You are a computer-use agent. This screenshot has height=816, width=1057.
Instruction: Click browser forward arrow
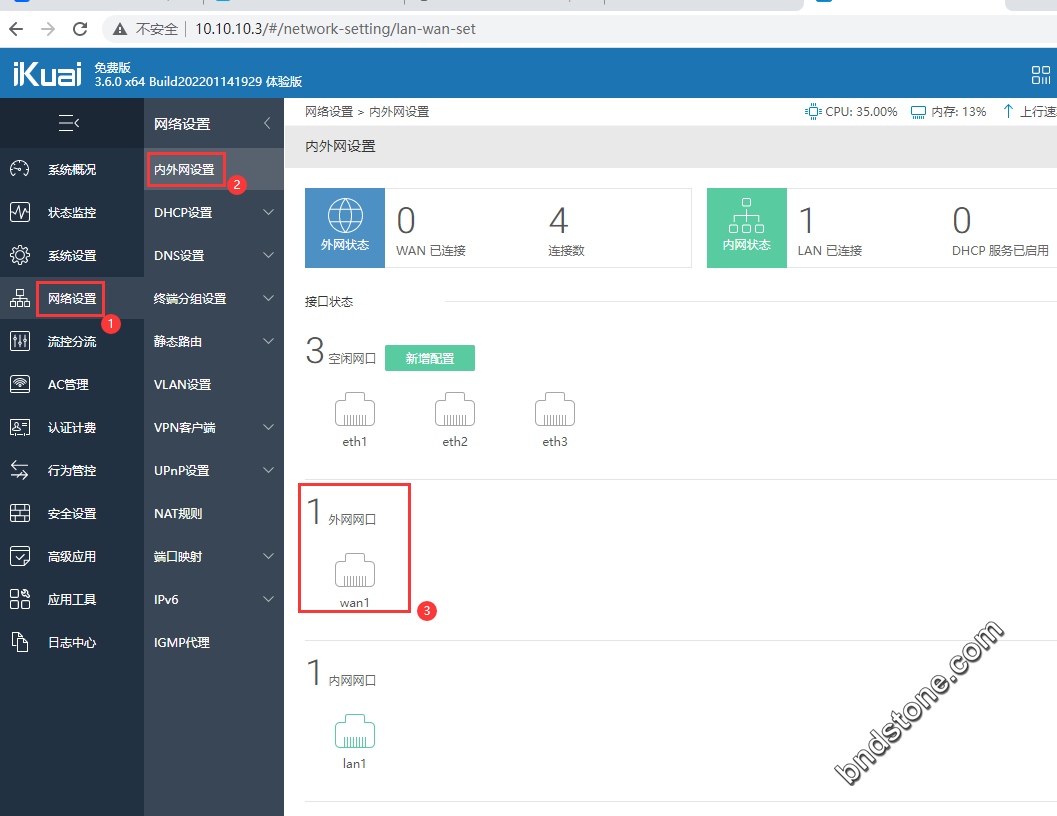[x=48, y=29]
